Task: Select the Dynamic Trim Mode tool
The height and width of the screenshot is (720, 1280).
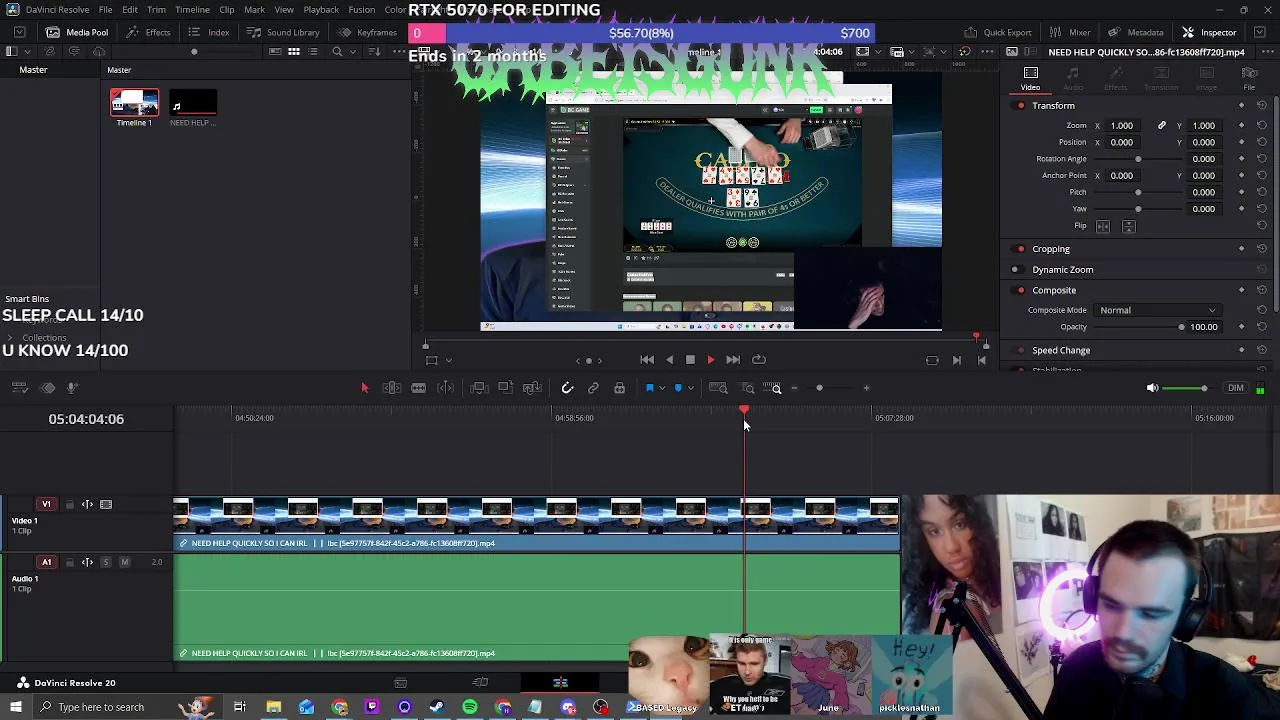Action: (419, 388)
